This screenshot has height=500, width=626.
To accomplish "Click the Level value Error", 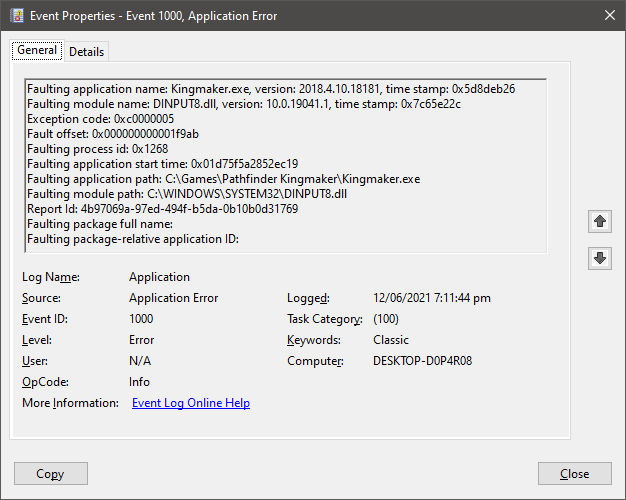I will (141, 340).
